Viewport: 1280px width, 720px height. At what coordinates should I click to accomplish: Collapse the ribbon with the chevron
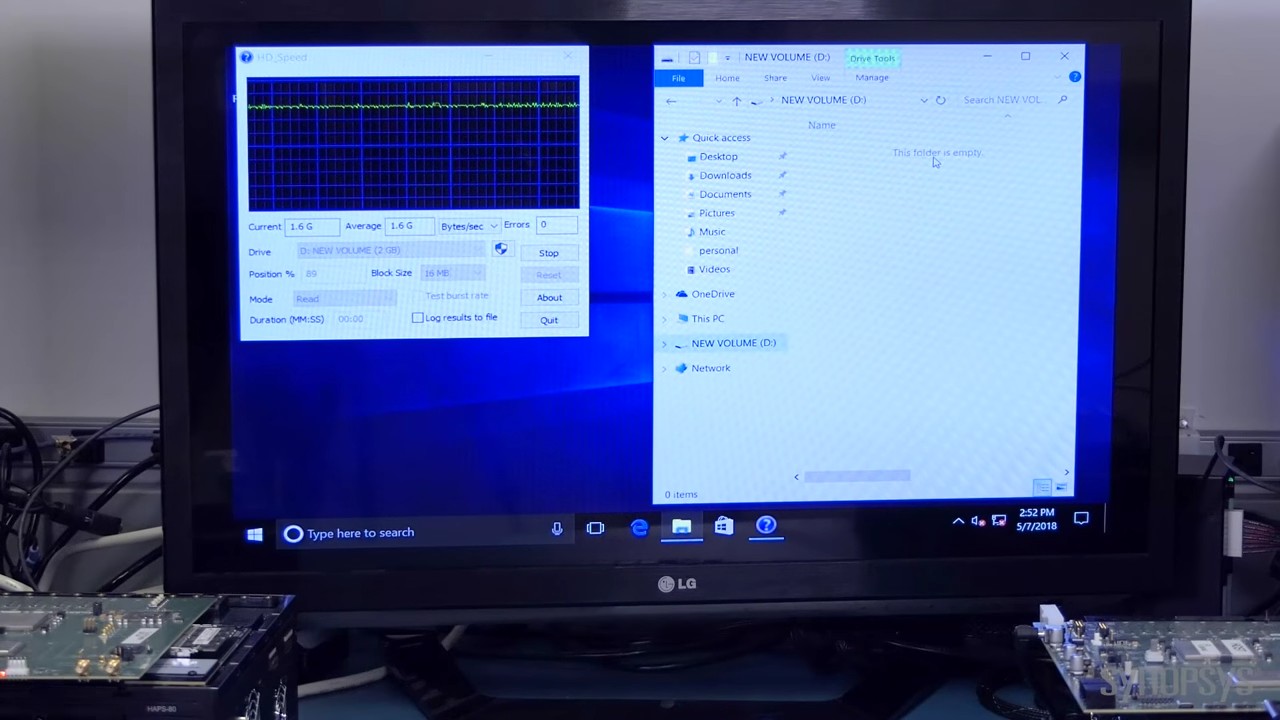1058,78
